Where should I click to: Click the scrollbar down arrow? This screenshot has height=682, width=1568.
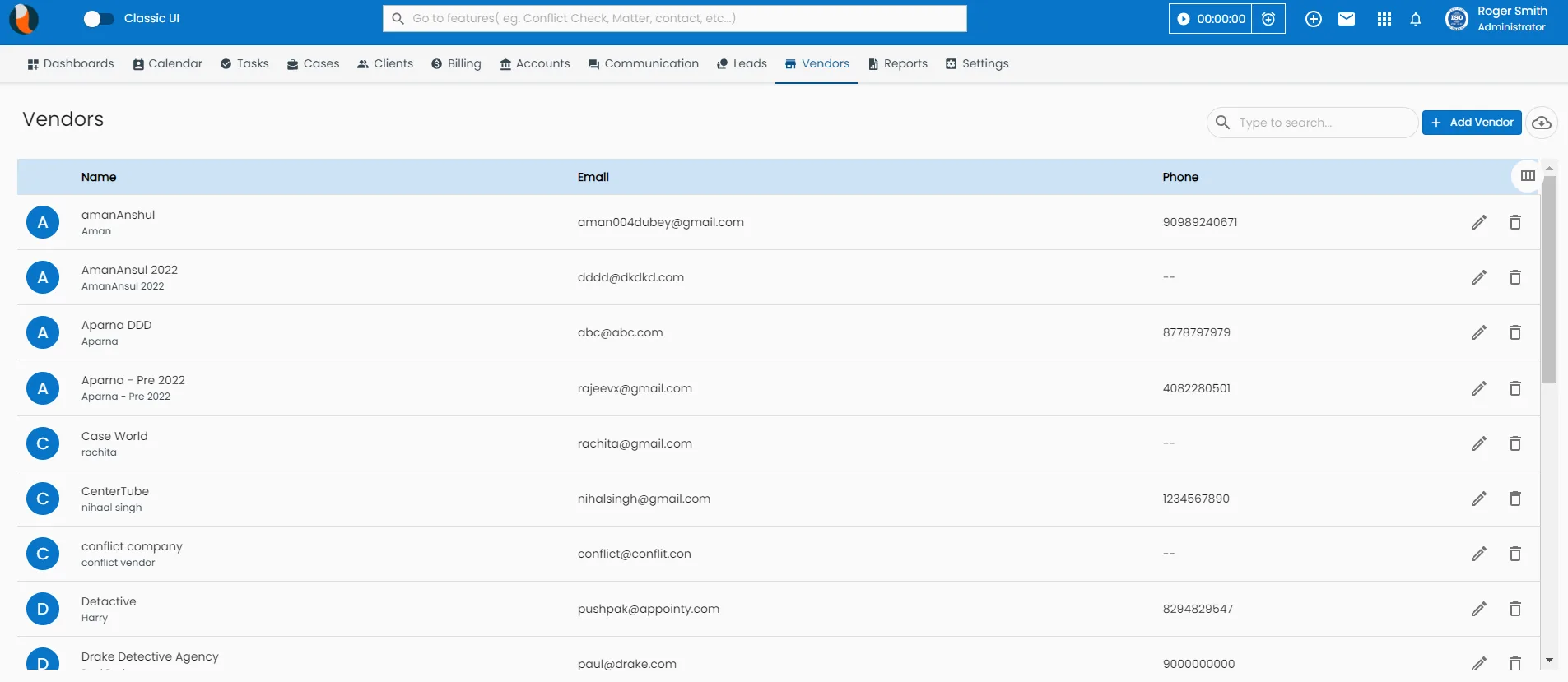[x=1549, y=660]
